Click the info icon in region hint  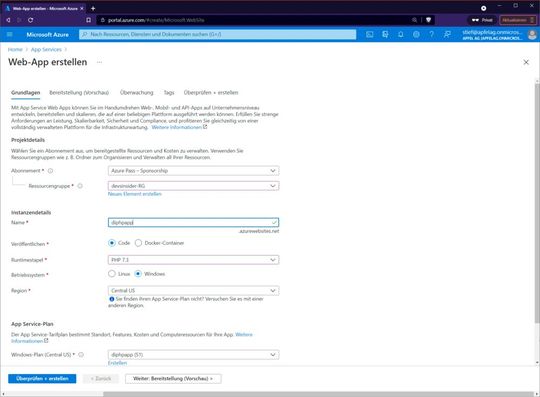tap(112, 299)
